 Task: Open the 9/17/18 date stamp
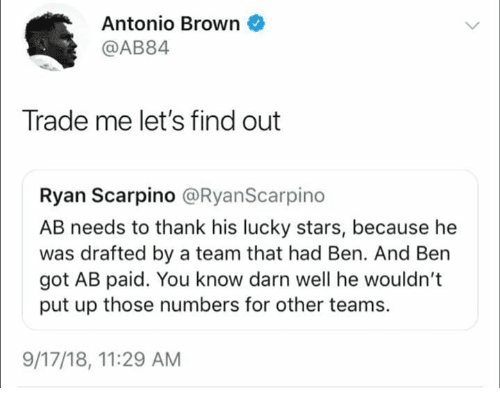[x=55, y=360]
